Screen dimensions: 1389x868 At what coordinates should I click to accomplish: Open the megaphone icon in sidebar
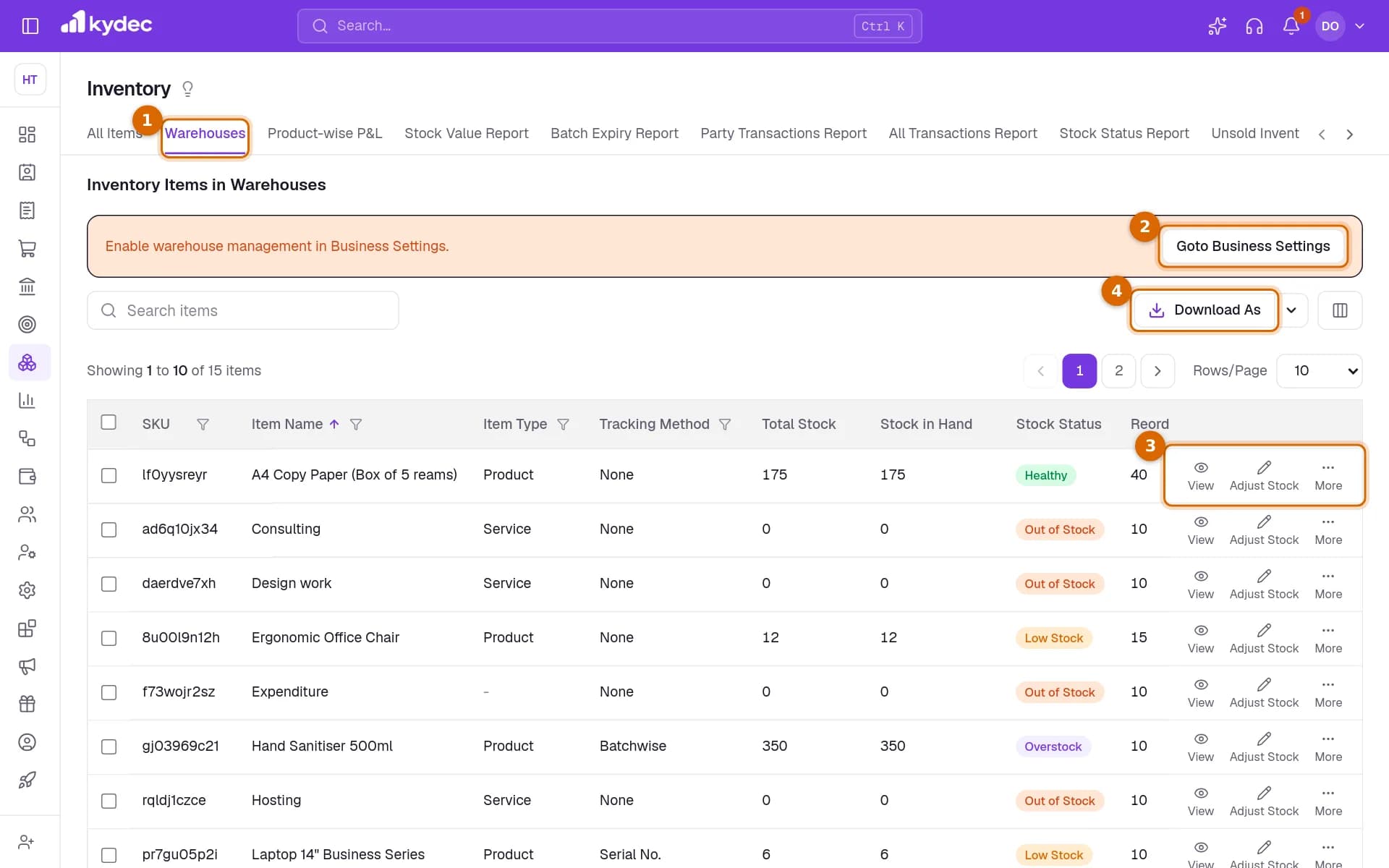[x=27, y=666]
